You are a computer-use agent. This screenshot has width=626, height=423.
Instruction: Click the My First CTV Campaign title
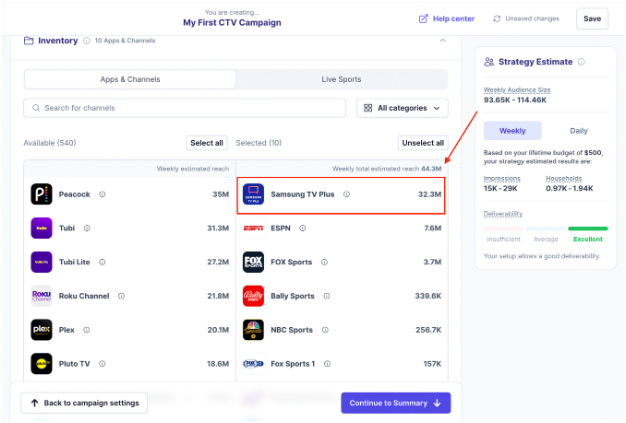[232, 23]
